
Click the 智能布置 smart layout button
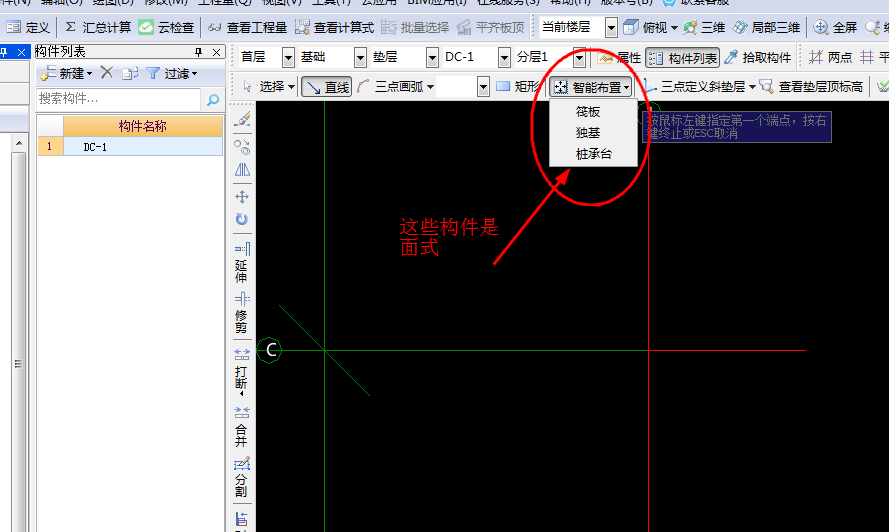(591, 87)
